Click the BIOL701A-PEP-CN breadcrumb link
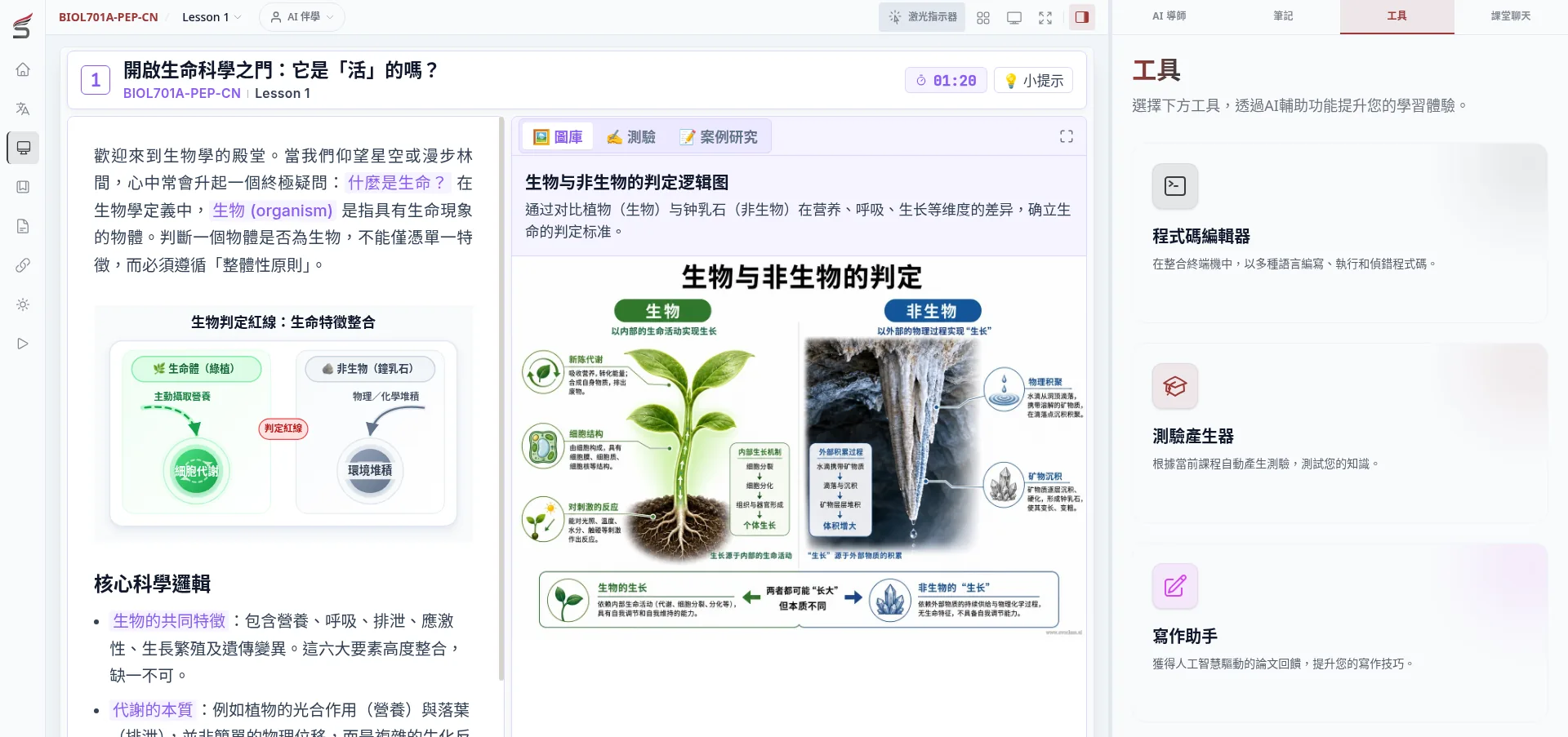The image size is (1568, 737). 109,17
